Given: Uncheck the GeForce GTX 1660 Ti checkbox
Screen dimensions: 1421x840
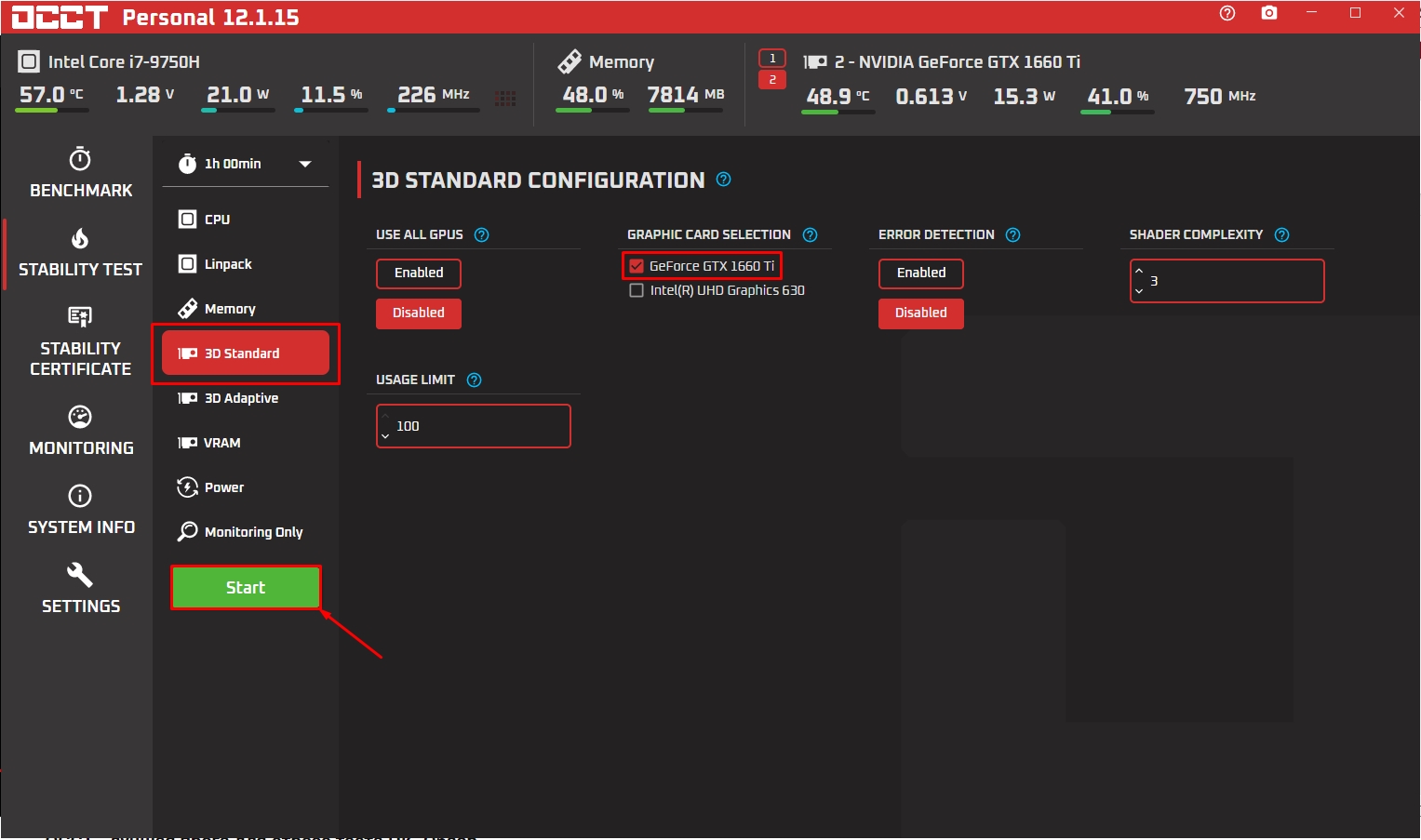Looking at the screenshot, I should tap(637, 266).
